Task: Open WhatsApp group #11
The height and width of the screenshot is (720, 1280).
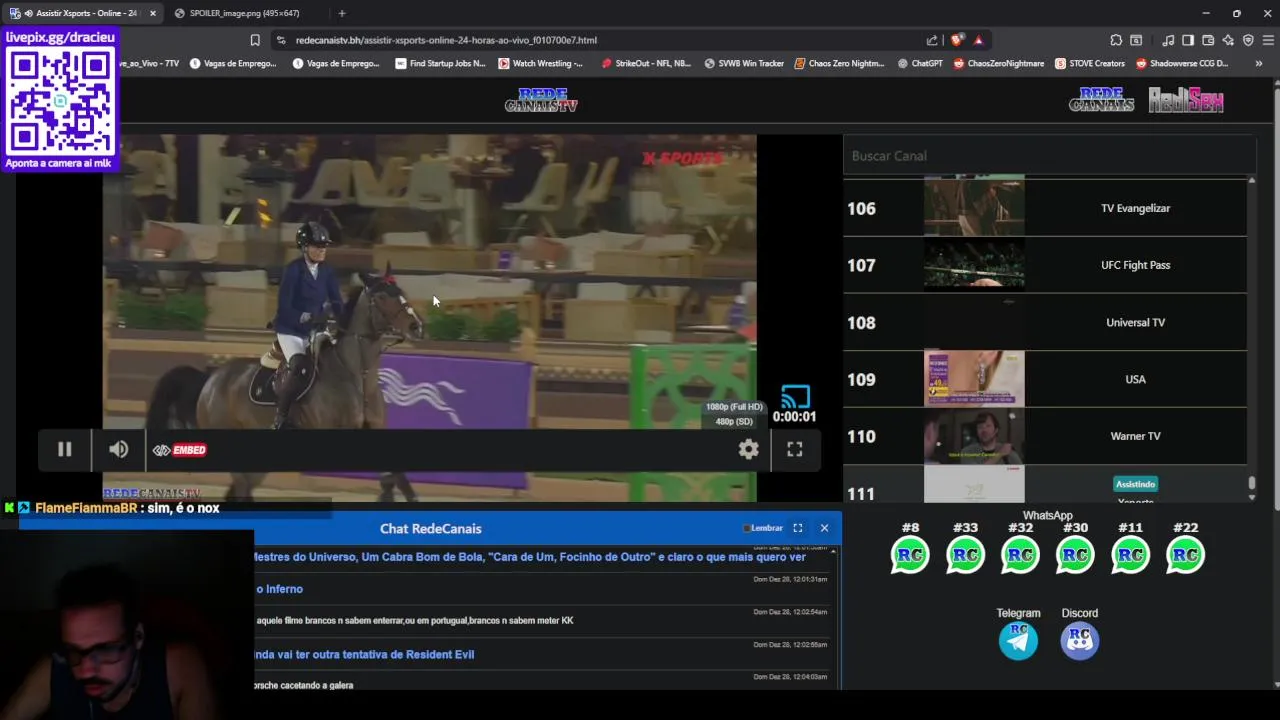Action: 1130,555
